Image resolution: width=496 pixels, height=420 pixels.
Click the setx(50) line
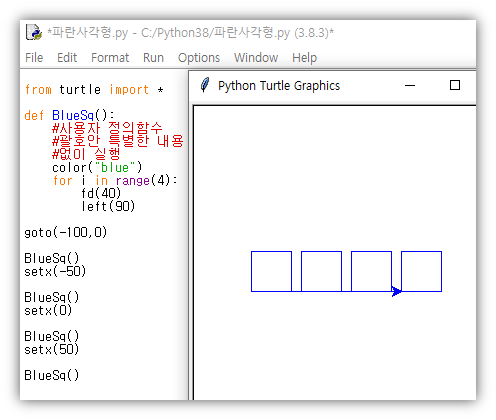coord(51,349)
